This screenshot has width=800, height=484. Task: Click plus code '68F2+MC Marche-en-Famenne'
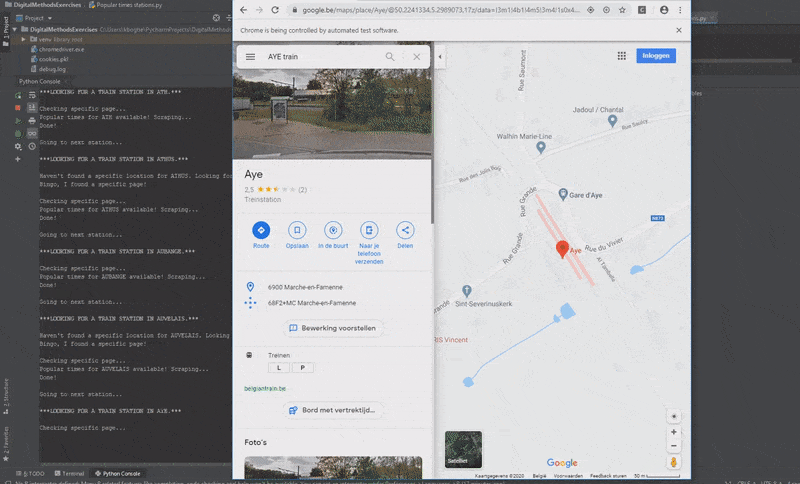point(312,303)
